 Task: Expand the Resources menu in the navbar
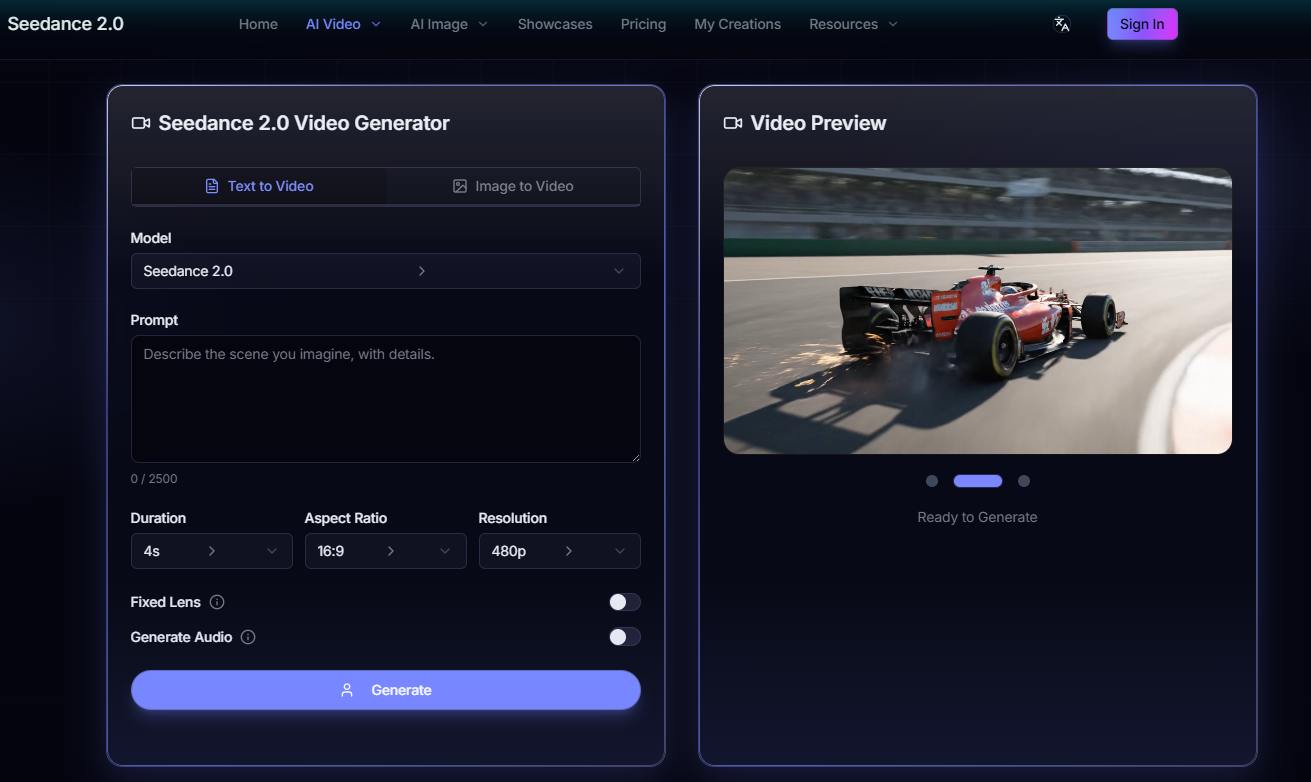(852, 23)
